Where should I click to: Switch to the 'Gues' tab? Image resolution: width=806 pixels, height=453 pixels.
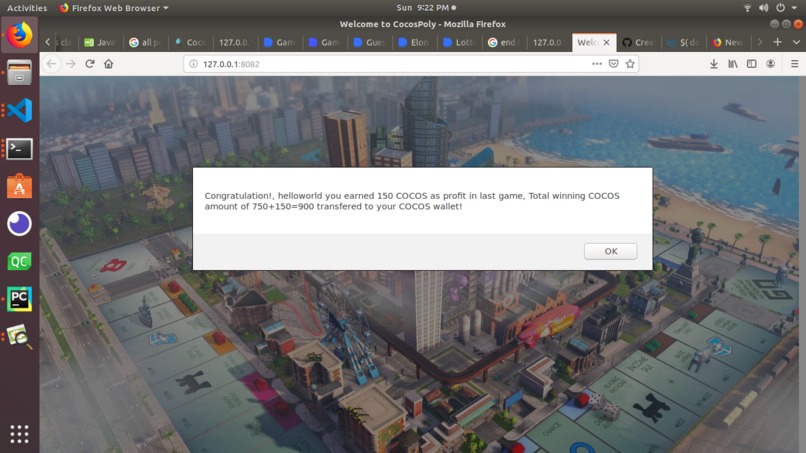point(369,42)
